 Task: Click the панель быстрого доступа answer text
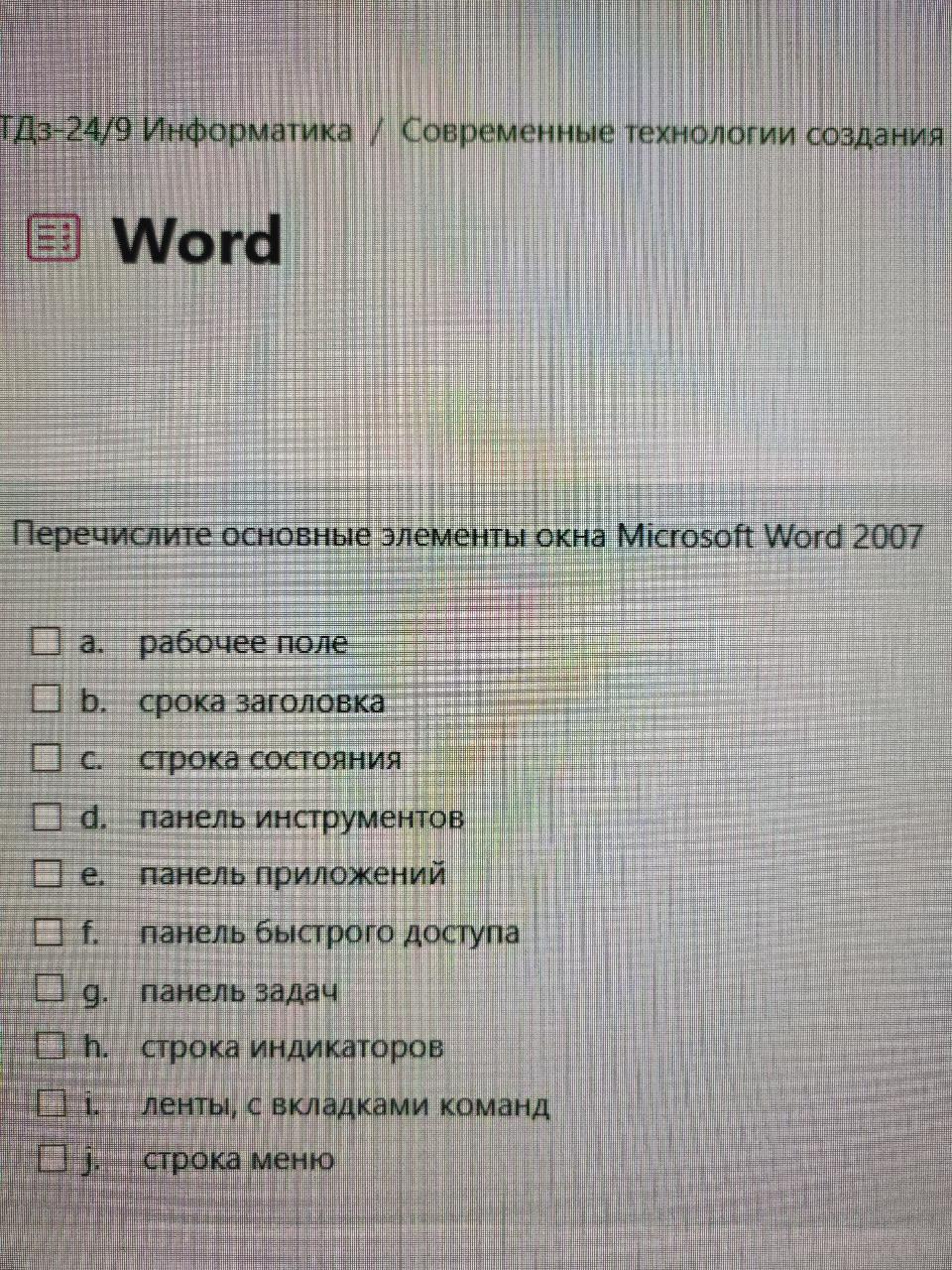pyautogui.click(x=329, y=933)
